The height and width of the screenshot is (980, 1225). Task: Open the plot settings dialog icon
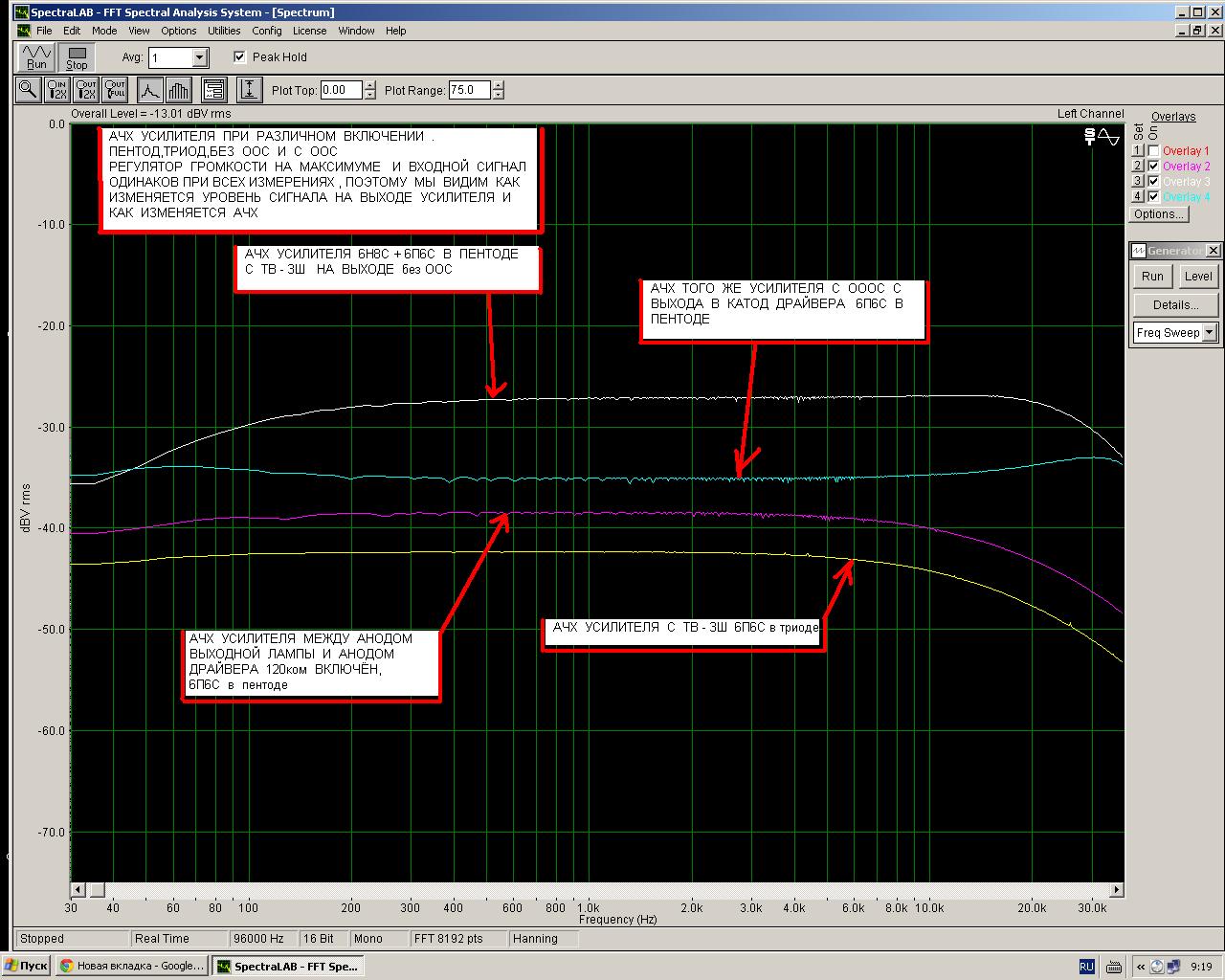(x=213, y=90)
